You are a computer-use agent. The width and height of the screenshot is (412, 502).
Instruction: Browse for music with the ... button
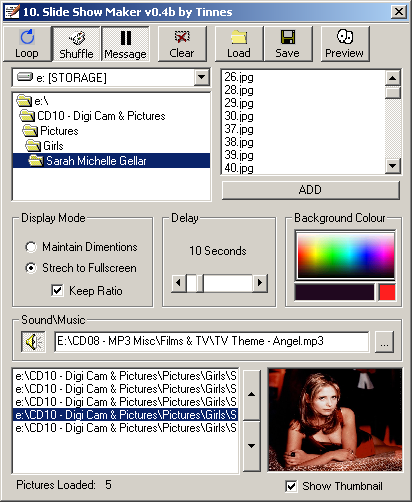(384, 342)
